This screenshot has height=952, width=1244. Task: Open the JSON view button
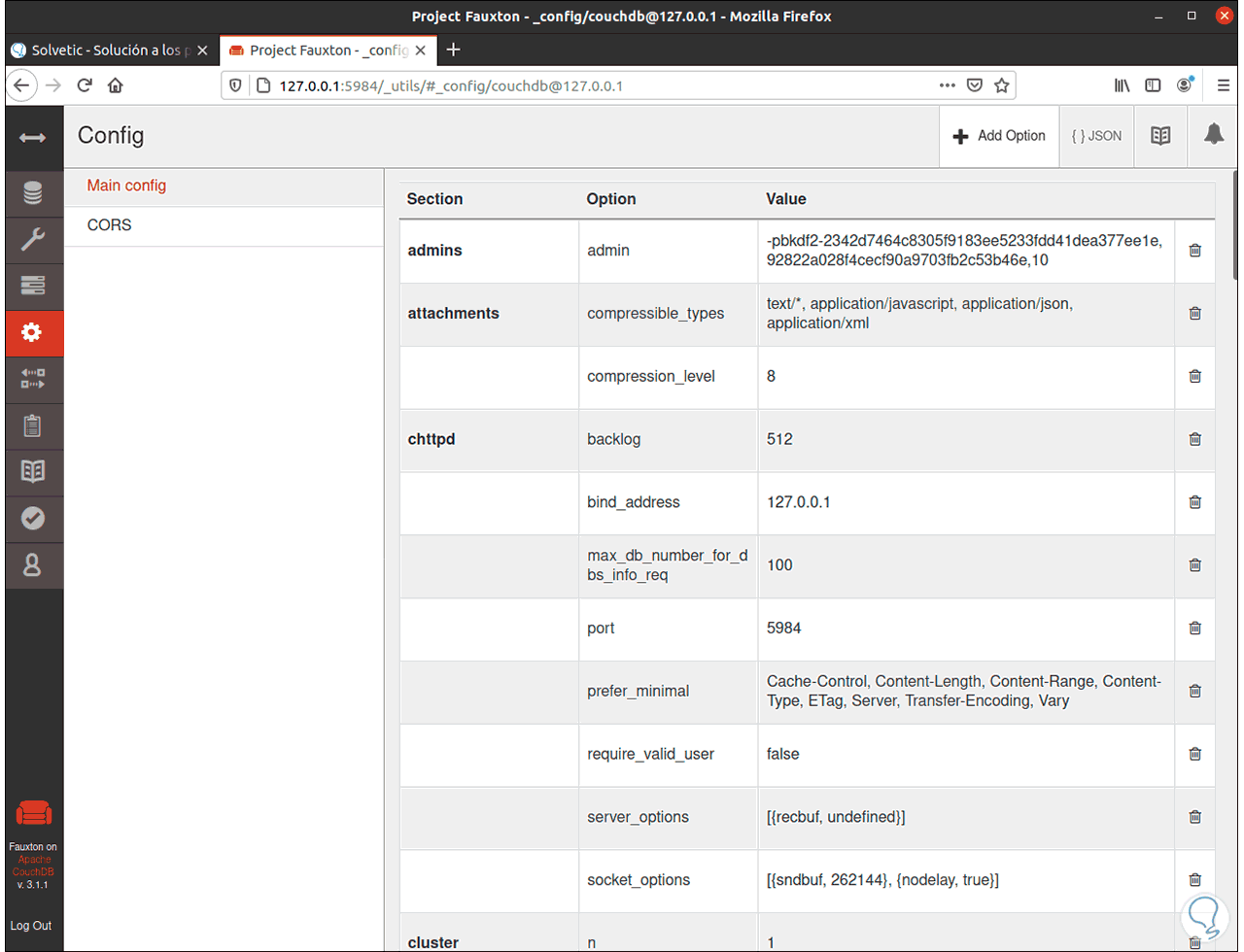(1096, 136)
